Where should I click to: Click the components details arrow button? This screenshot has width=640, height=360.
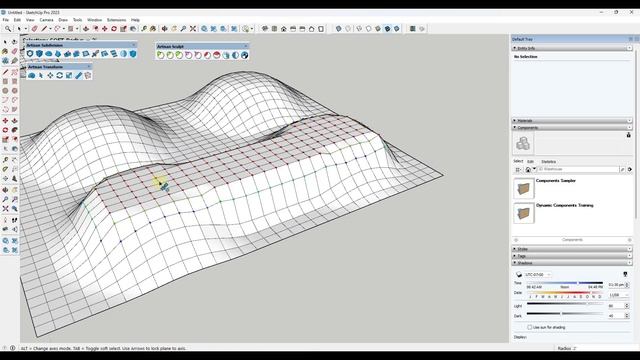point(630,169)
